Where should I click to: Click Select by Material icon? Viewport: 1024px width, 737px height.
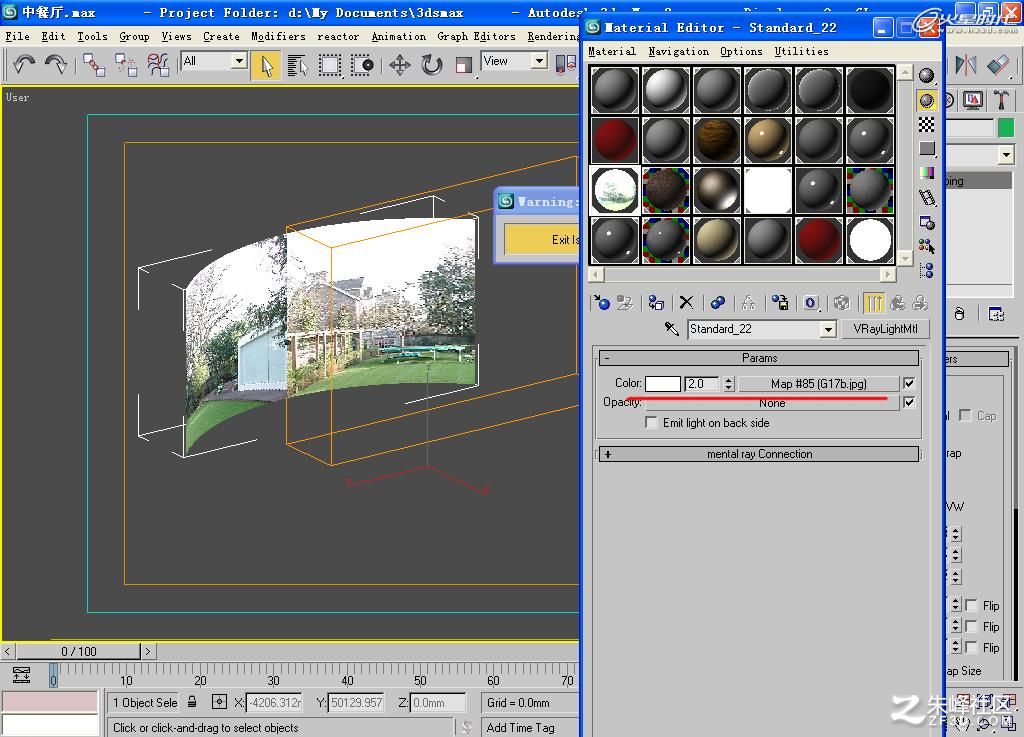click(926, 246)
